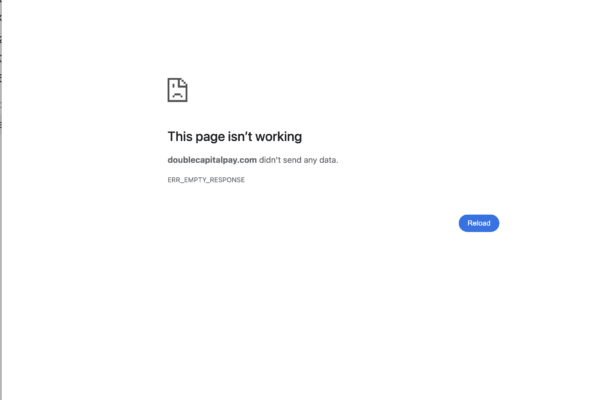Click the ERR_EMPTY_RESPONSE error code

click(x=206, y=180)
